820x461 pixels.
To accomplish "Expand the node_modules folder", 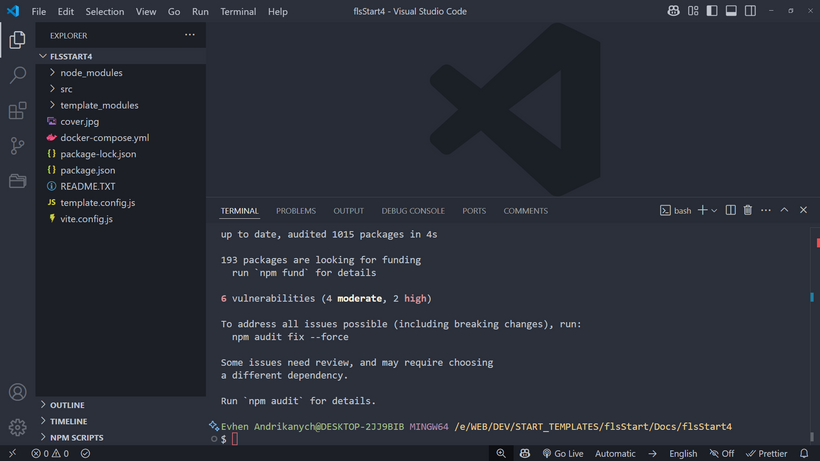I will point(91,73).
